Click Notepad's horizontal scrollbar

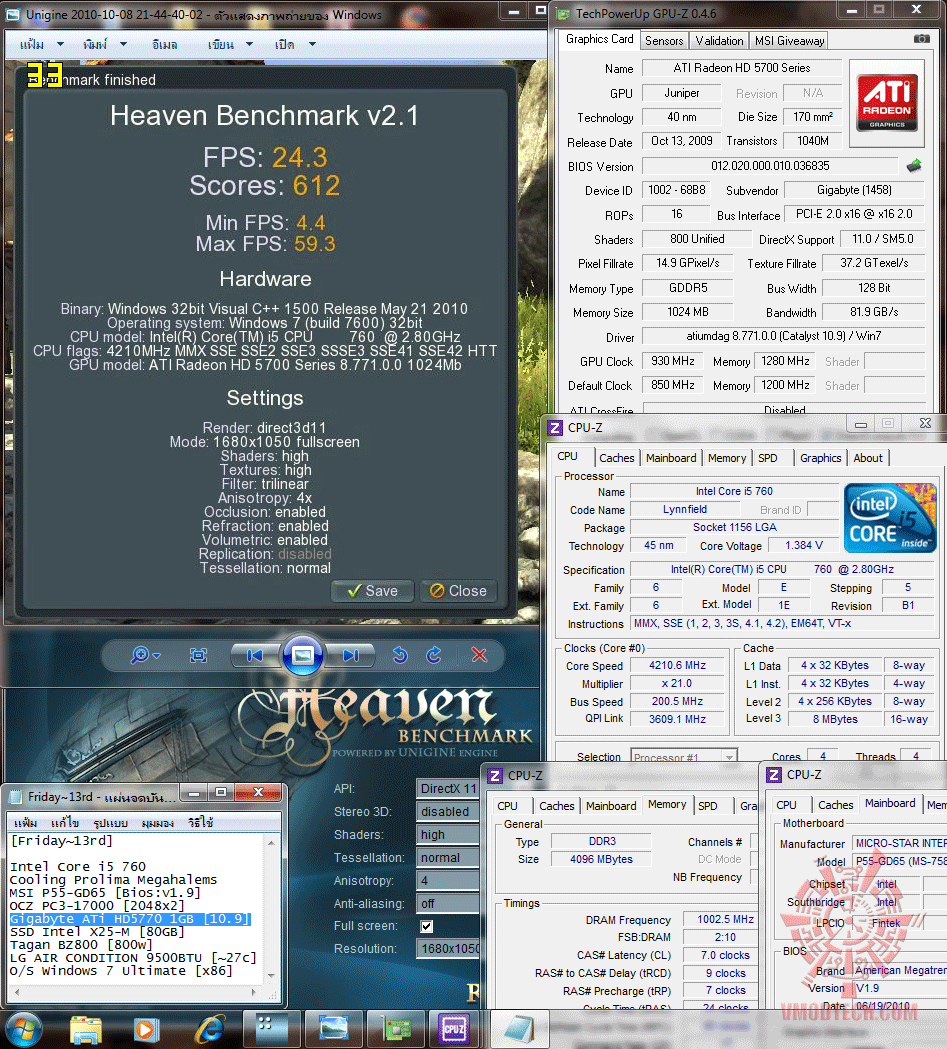136,991
